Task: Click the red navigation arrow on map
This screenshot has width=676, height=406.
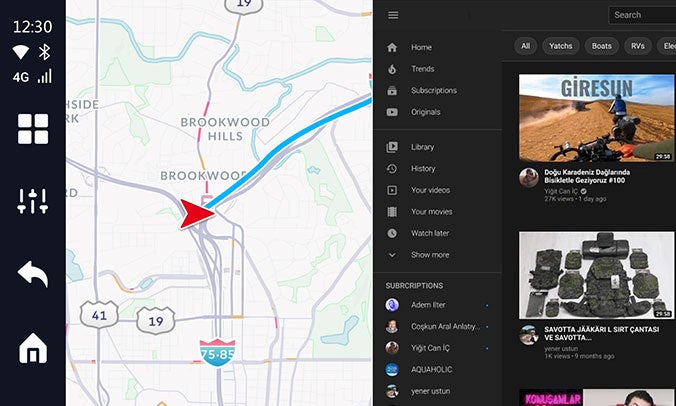Action: [x=197, y=214]
